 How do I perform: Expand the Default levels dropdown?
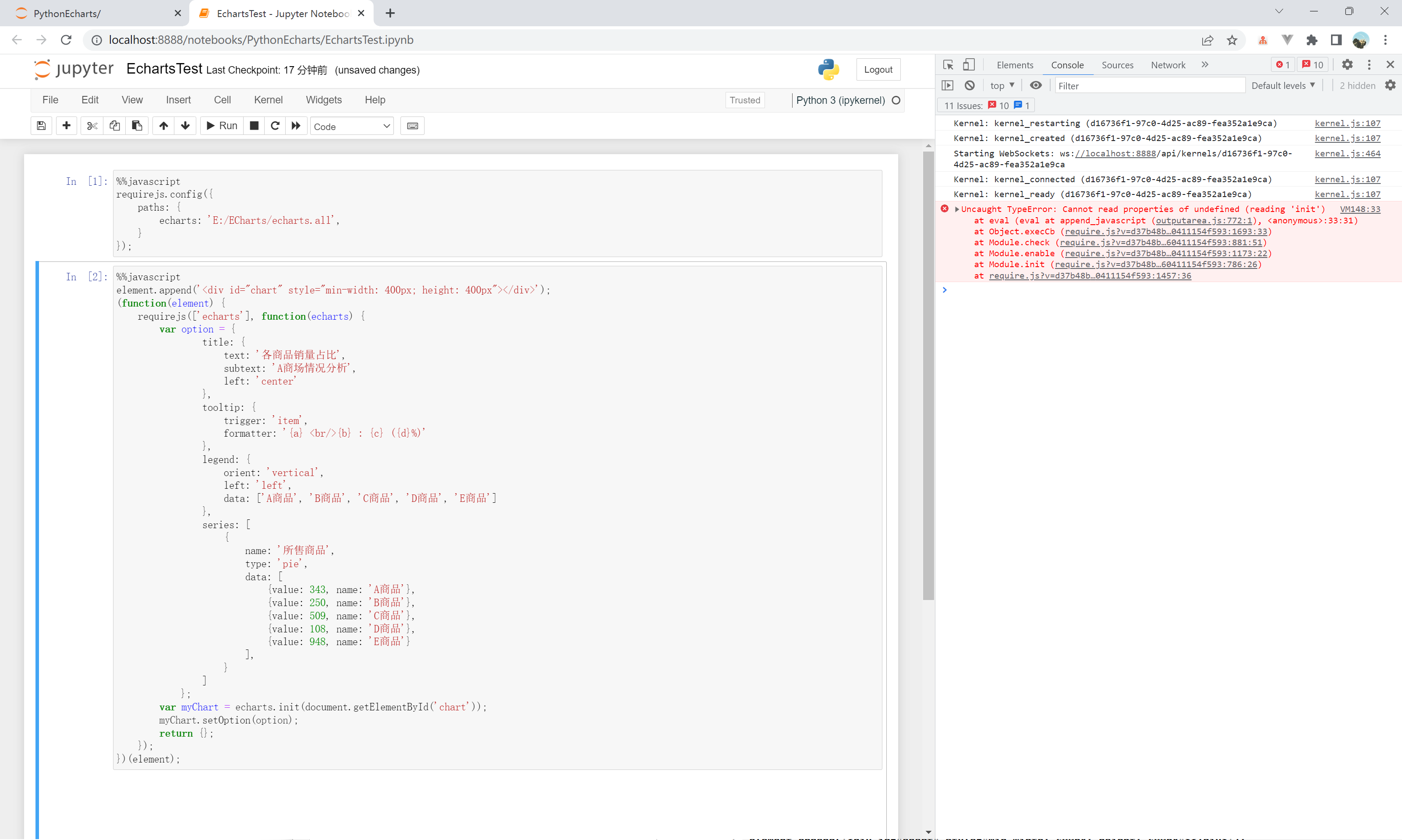[1282, 85]
